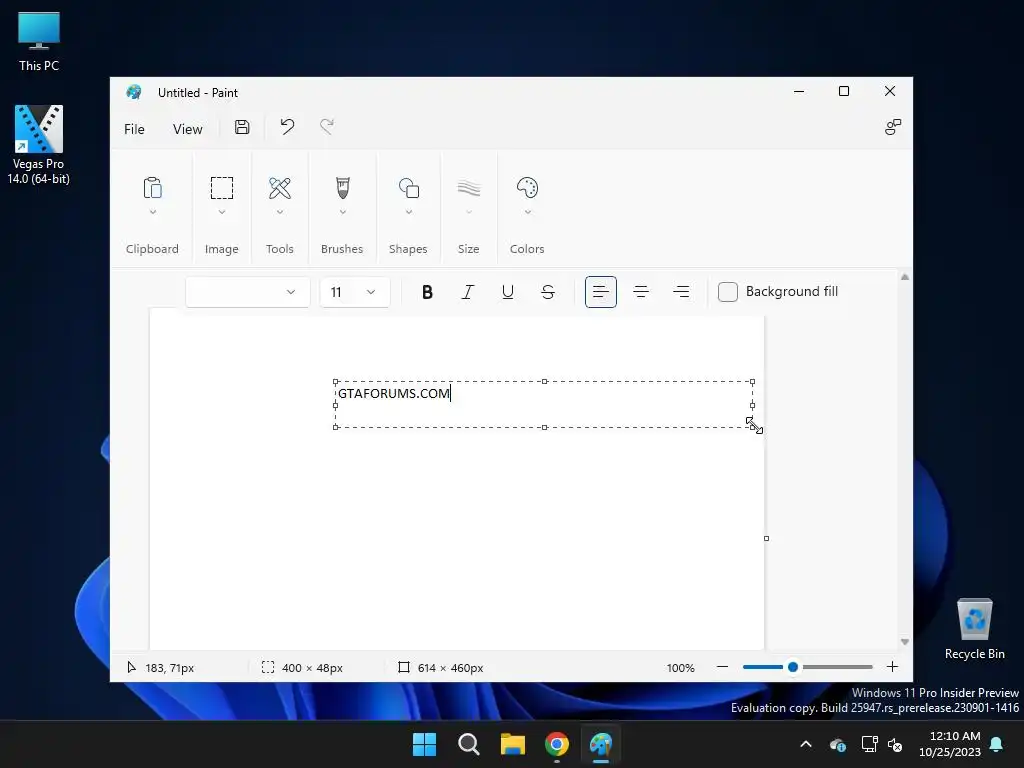This screenshot has height=768, width=1024.
Task: Select the Image selection rectangle icon
Action: coord(221,188)
